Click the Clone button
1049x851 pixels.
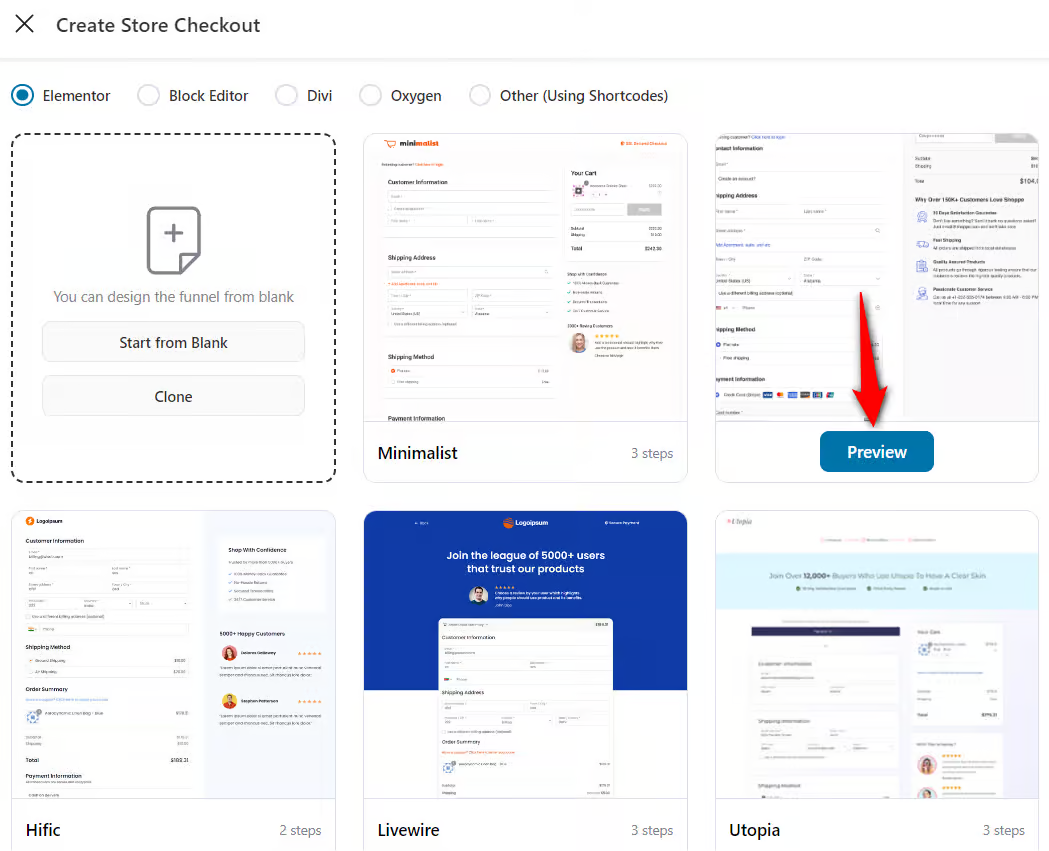point(173,396)
